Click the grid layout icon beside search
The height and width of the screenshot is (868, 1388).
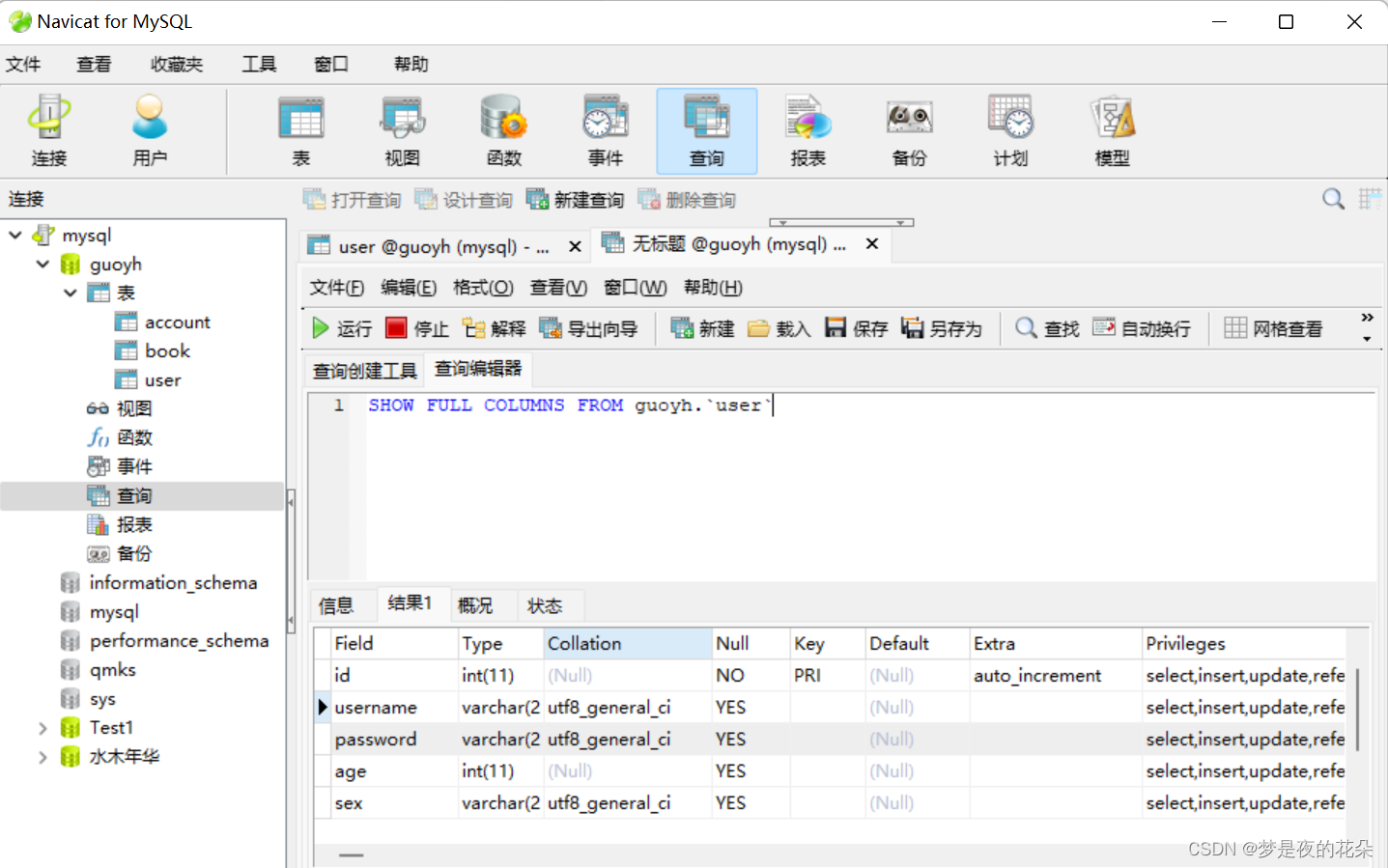click(1370, 199)
